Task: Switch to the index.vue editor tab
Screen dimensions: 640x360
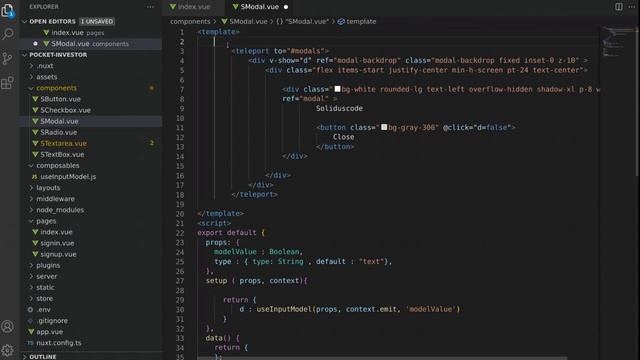Action: [x=195, y=7]
